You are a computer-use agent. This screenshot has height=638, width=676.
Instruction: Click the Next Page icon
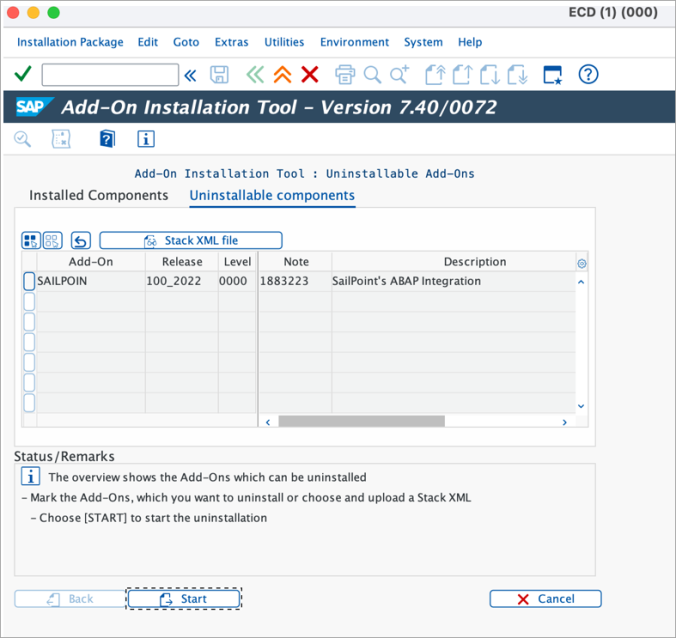490,74
